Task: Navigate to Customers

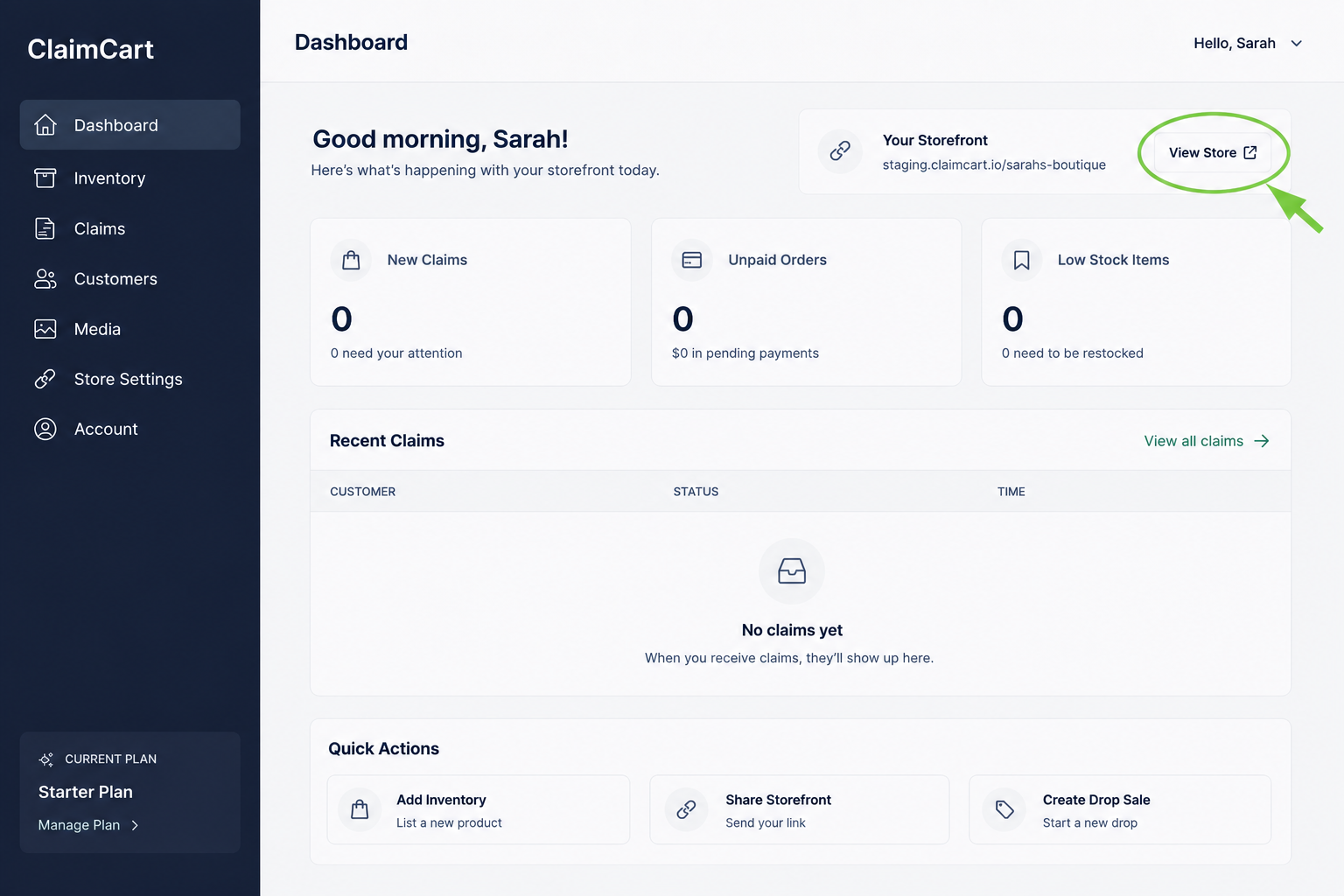Action: tap(129, 279)
